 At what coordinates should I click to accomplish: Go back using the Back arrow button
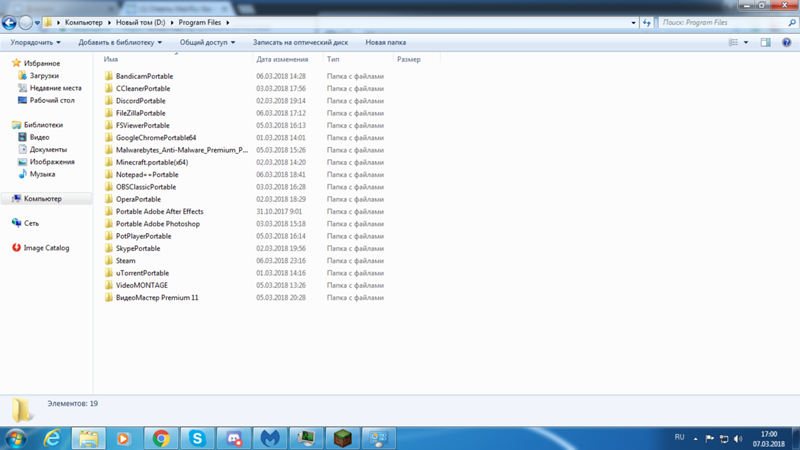click(x=9, y=22)
